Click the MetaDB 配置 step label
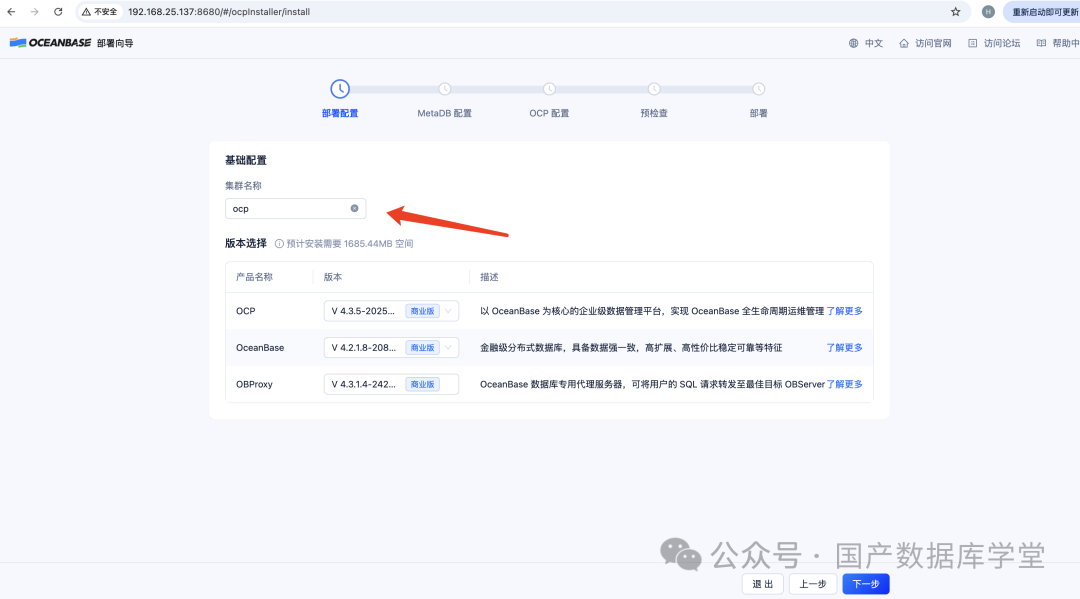 click(x=444, y=113)
